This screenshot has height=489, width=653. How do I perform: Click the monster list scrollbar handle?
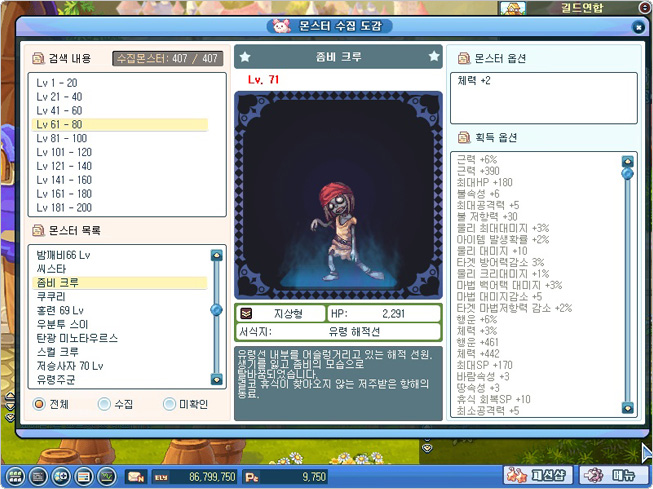point(216,310)
